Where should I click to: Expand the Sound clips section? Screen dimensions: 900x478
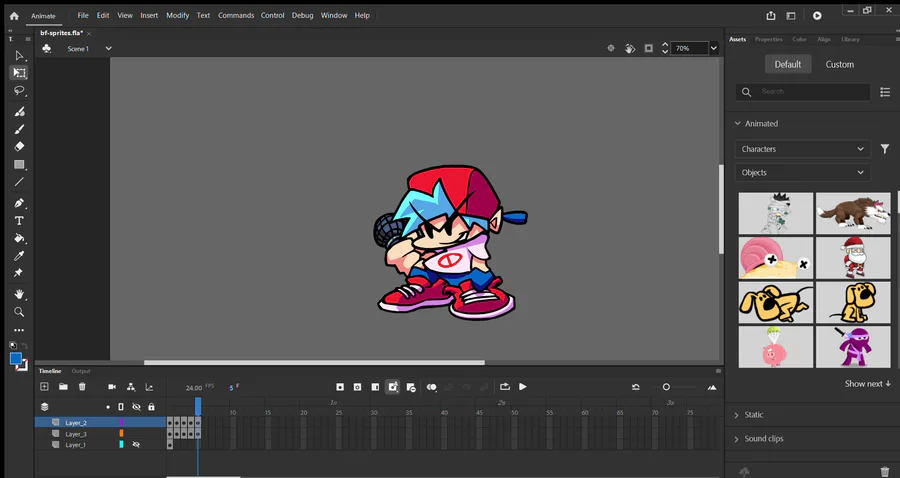[x=764, y=438]
